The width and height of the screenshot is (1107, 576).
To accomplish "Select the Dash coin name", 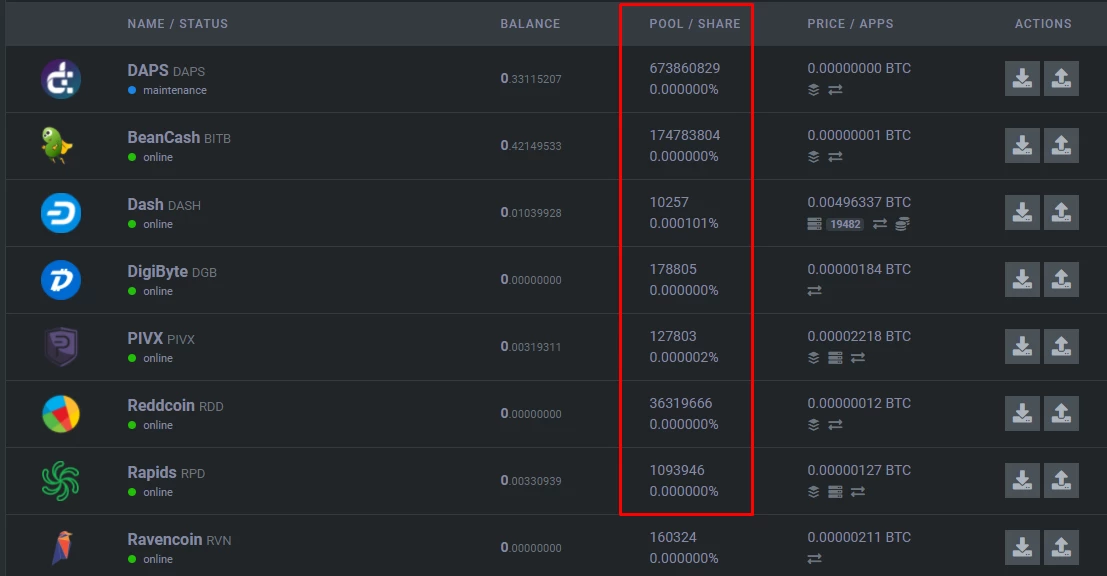I will point(145,205).
